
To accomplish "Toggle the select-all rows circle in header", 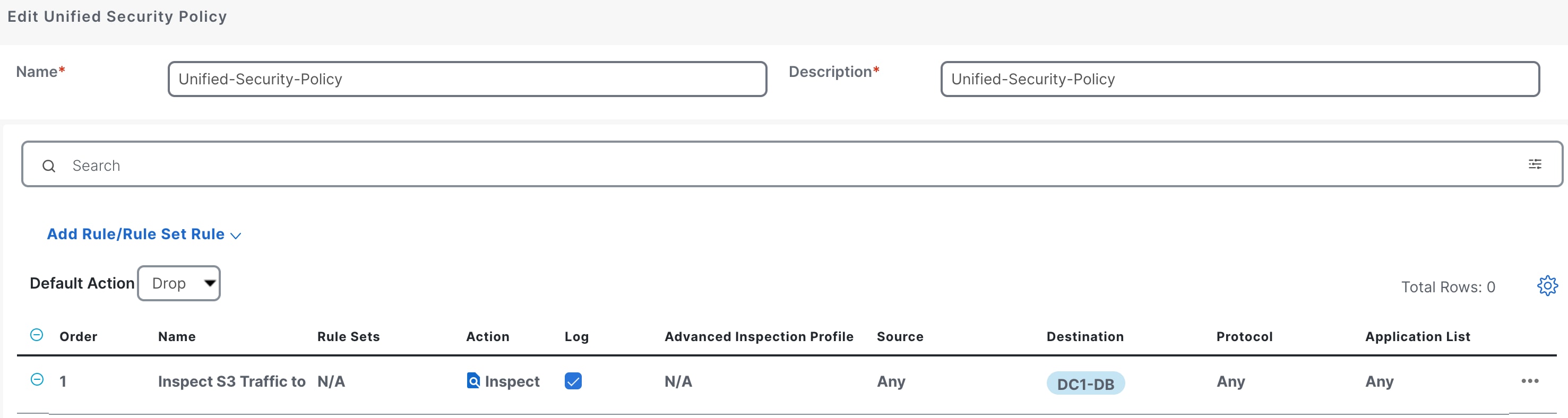I will coord(37,335).
